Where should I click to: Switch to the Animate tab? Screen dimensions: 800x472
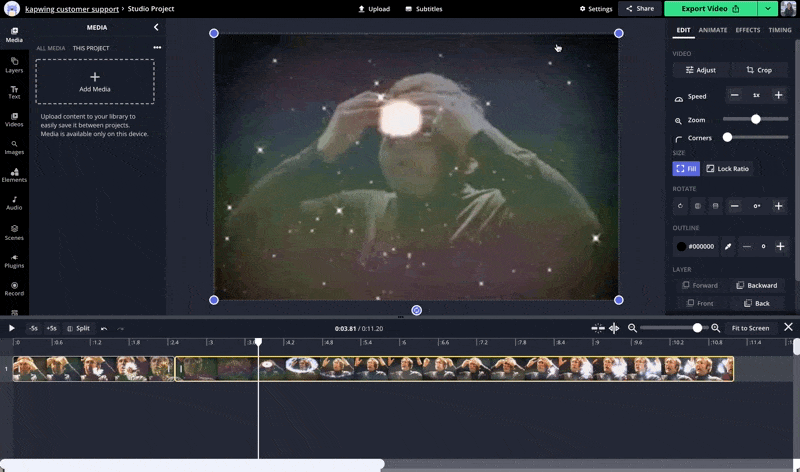[x=713, y=30]
